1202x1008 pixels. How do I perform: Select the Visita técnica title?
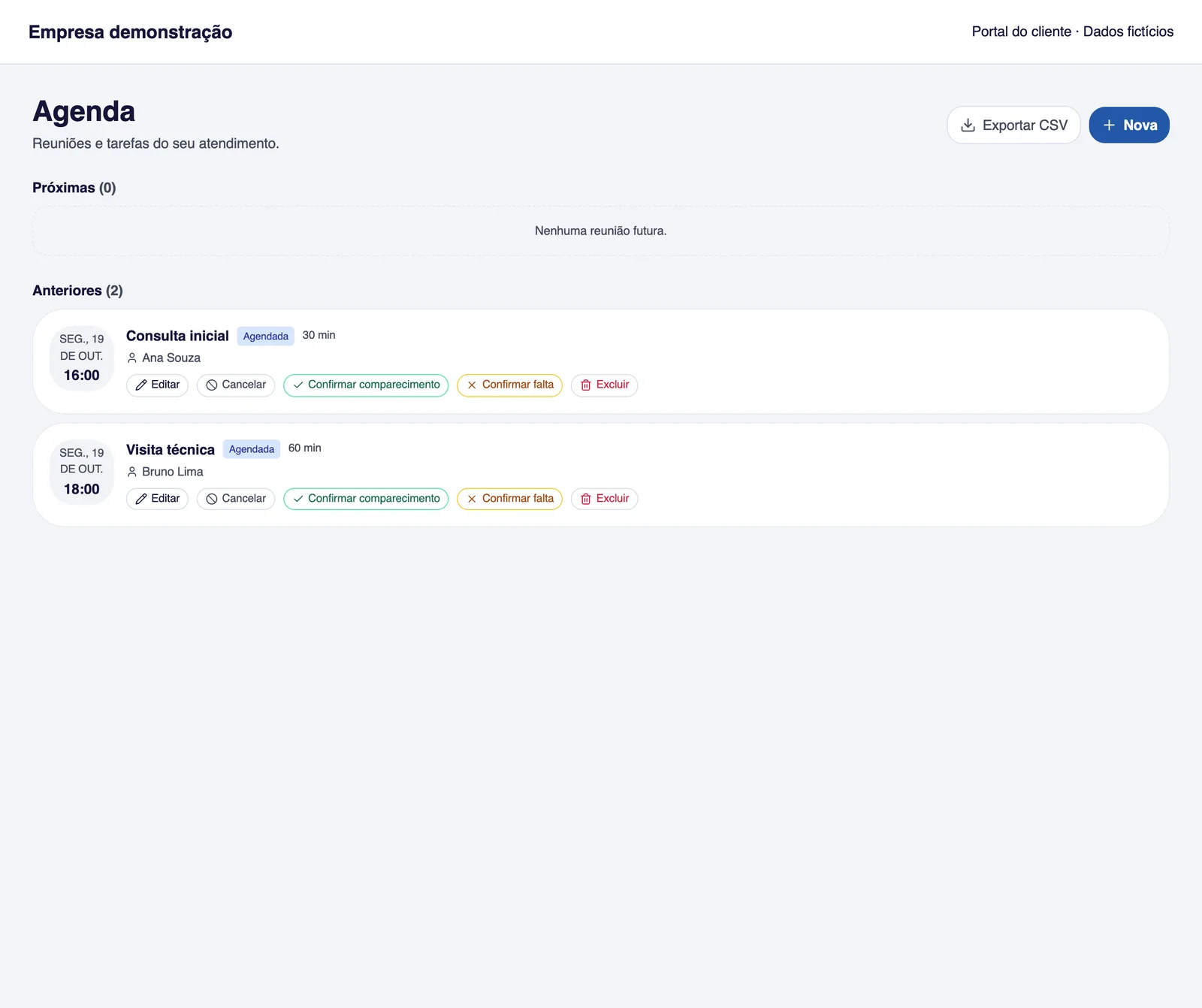pyautogui.click(x=171, y=450)
